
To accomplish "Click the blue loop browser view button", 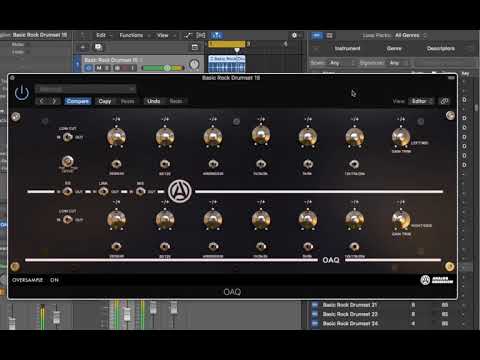I will [317, 35].
